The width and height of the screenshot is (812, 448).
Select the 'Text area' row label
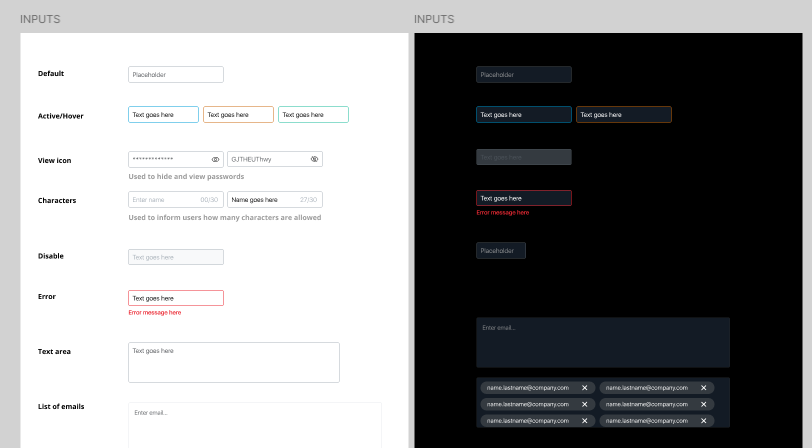54,351
